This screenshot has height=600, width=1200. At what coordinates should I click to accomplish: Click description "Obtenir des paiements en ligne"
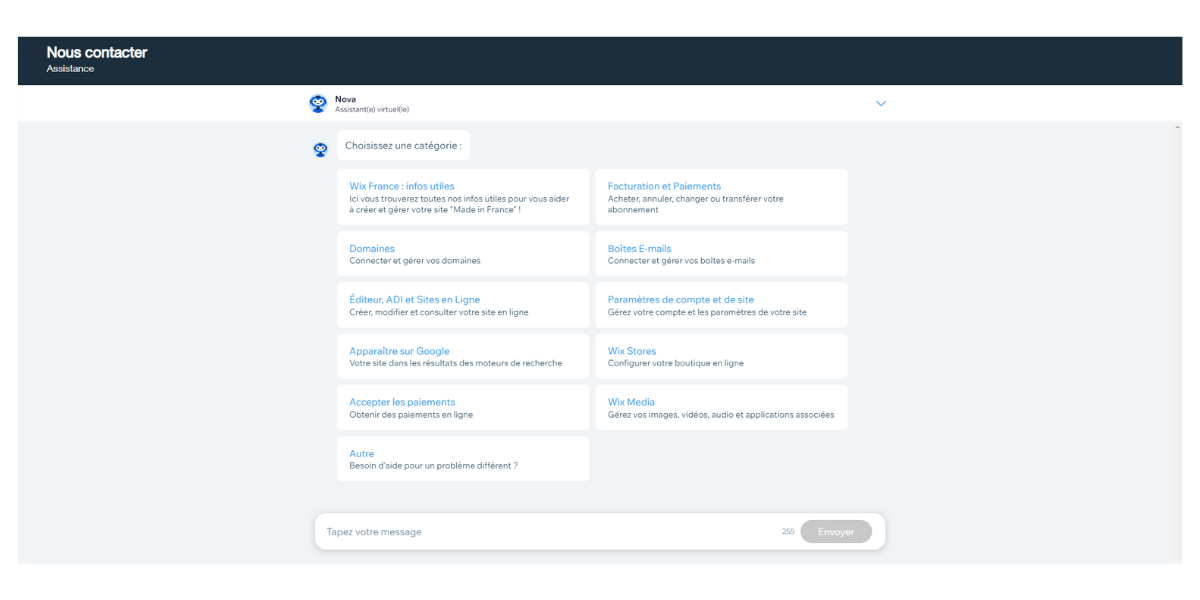411,414
